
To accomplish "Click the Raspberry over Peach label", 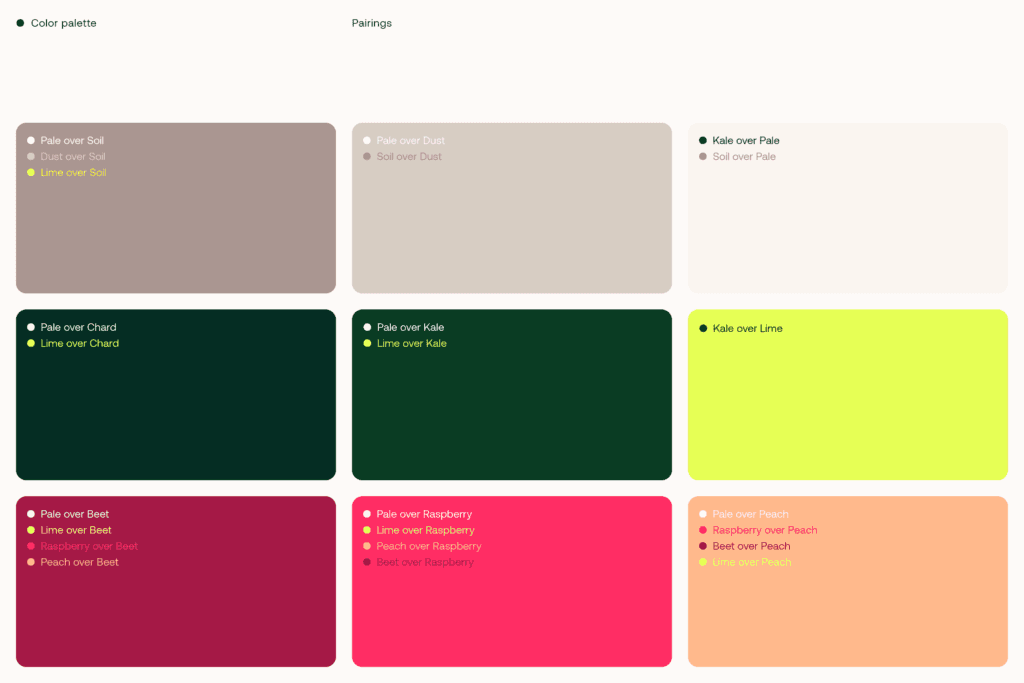I will click(765, 530).
